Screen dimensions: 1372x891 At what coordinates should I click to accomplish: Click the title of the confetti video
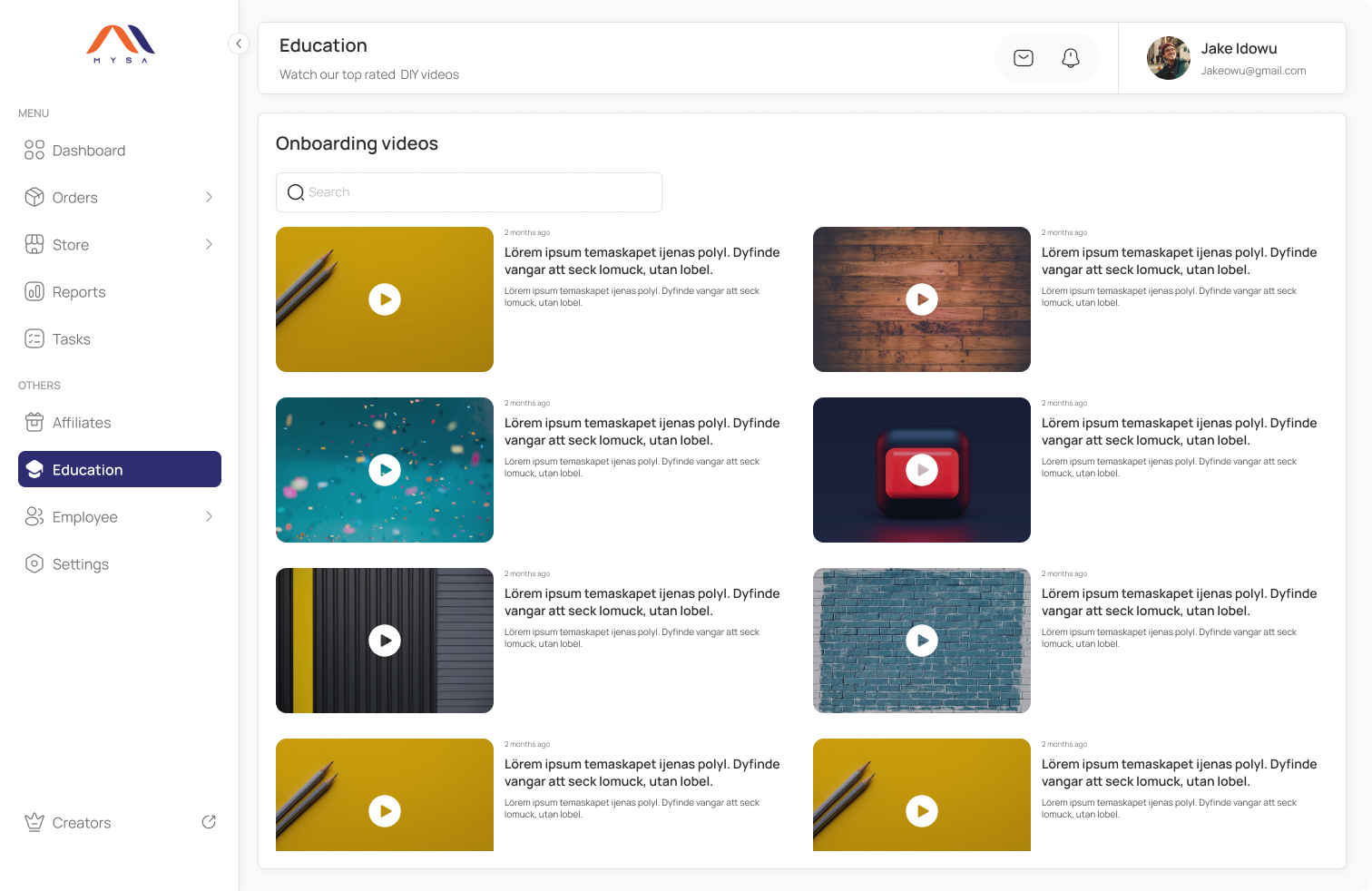pos(642,432)
